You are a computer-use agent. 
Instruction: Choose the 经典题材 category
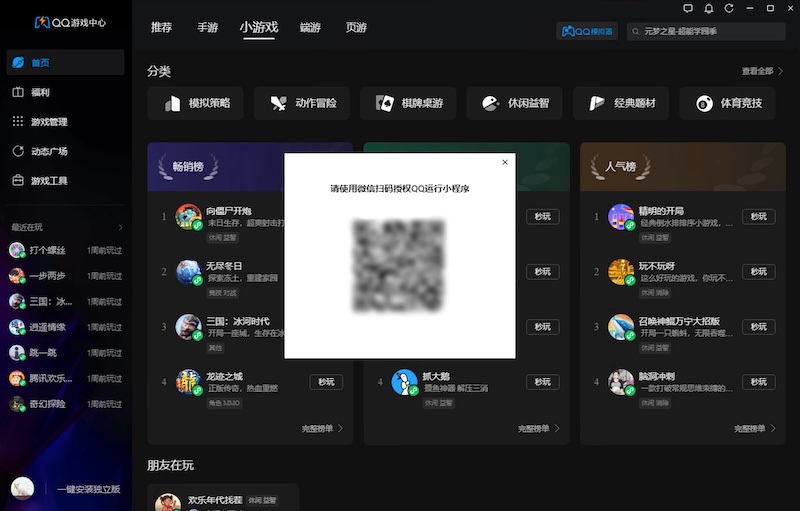pos(621,103)
